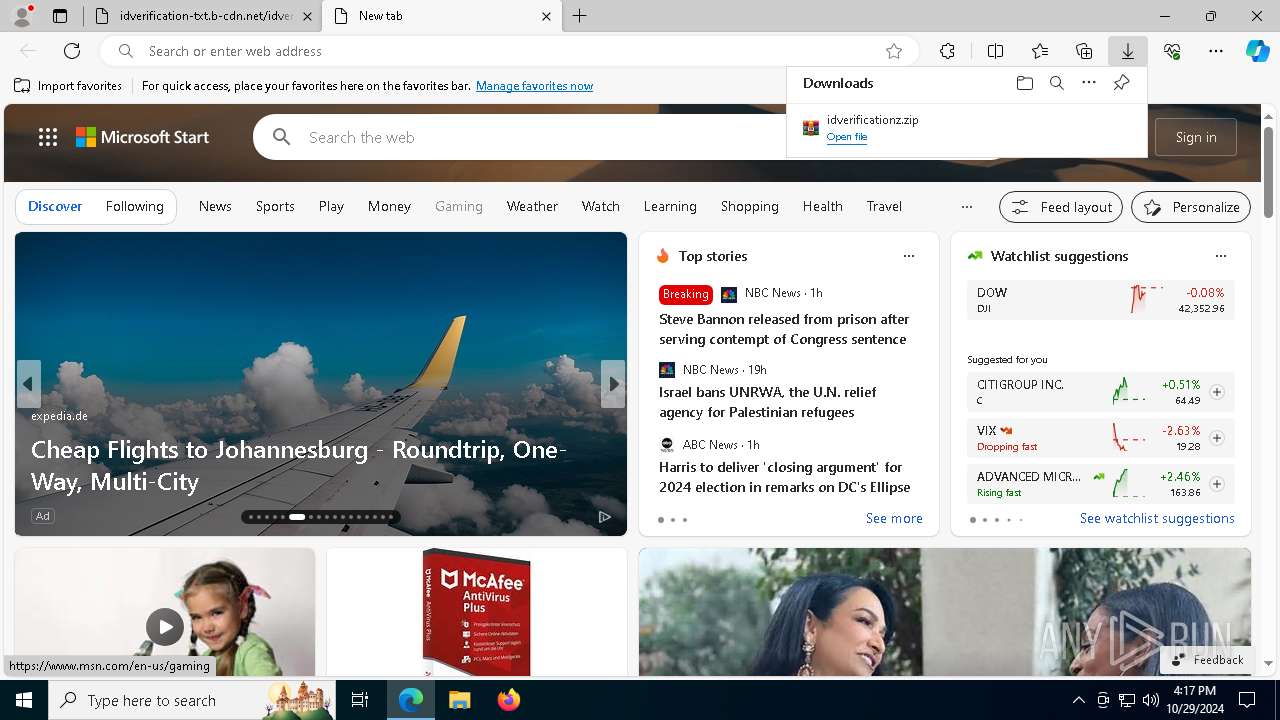This screenshot has height=720, width=1280.
Task: Open the Feed layout button
Action: coord(1061,207)
